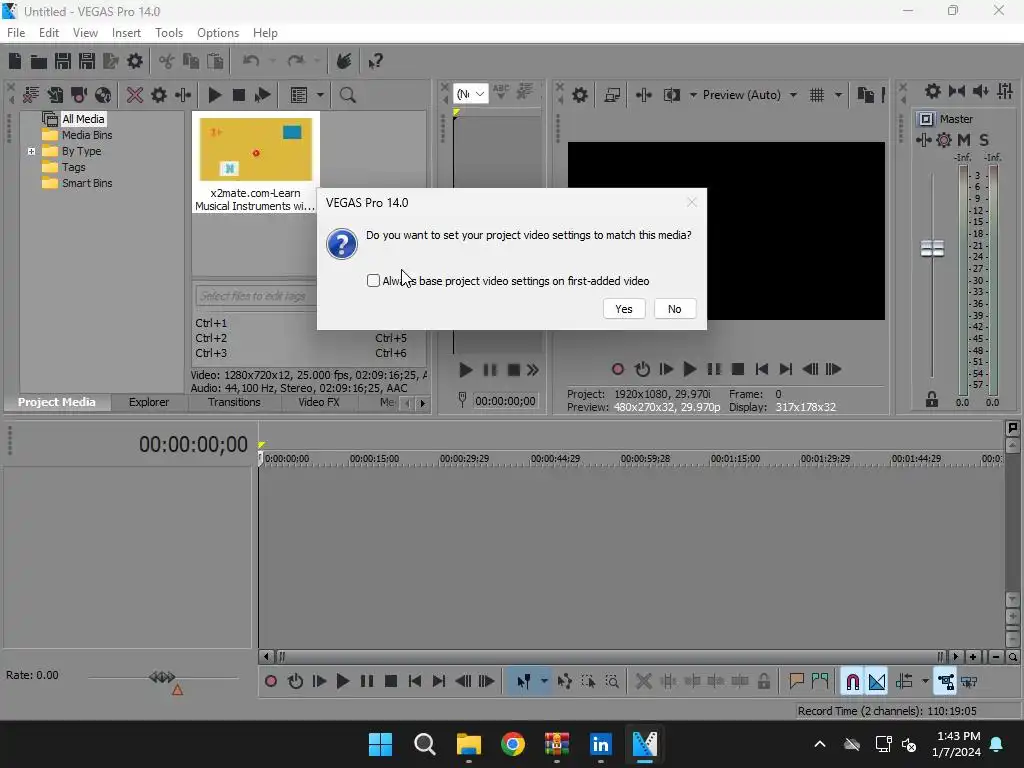Click Record button in Video Preview transport
1024x768 pixels.
(617, 370)
